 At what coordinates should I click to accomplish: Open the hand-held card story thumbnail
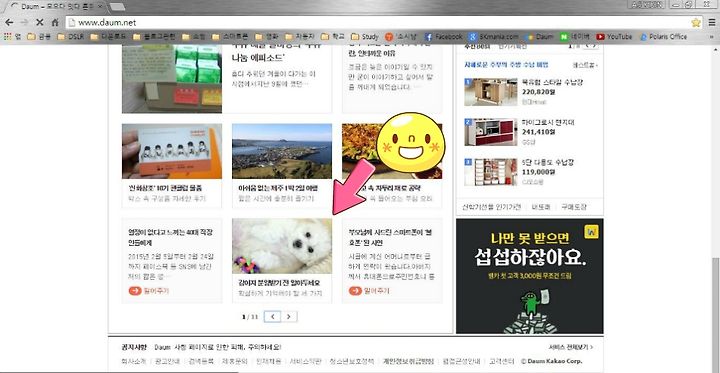172,151
